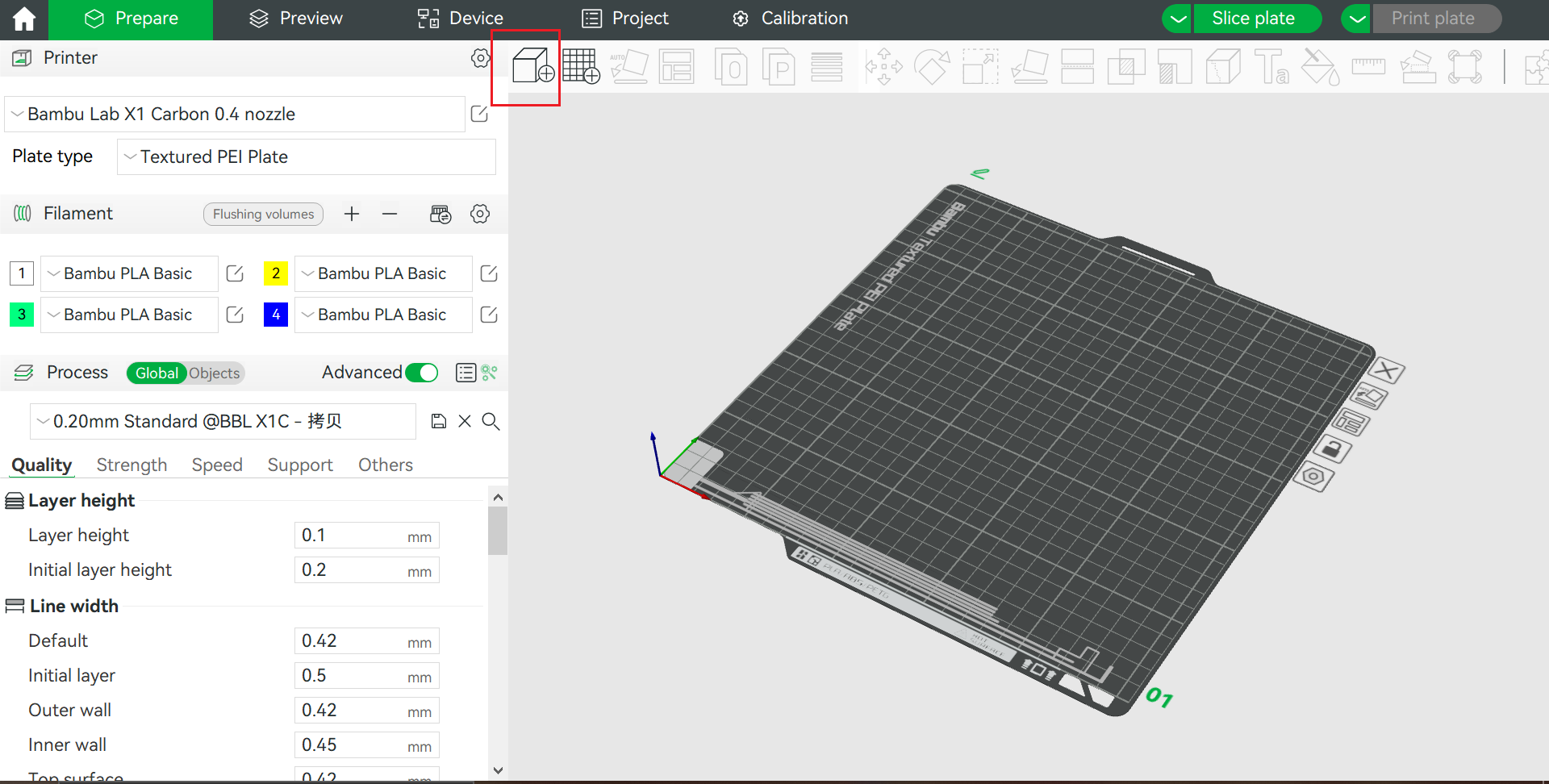Open printer settings gear icon
The image size is (1549, 784).
480,58
